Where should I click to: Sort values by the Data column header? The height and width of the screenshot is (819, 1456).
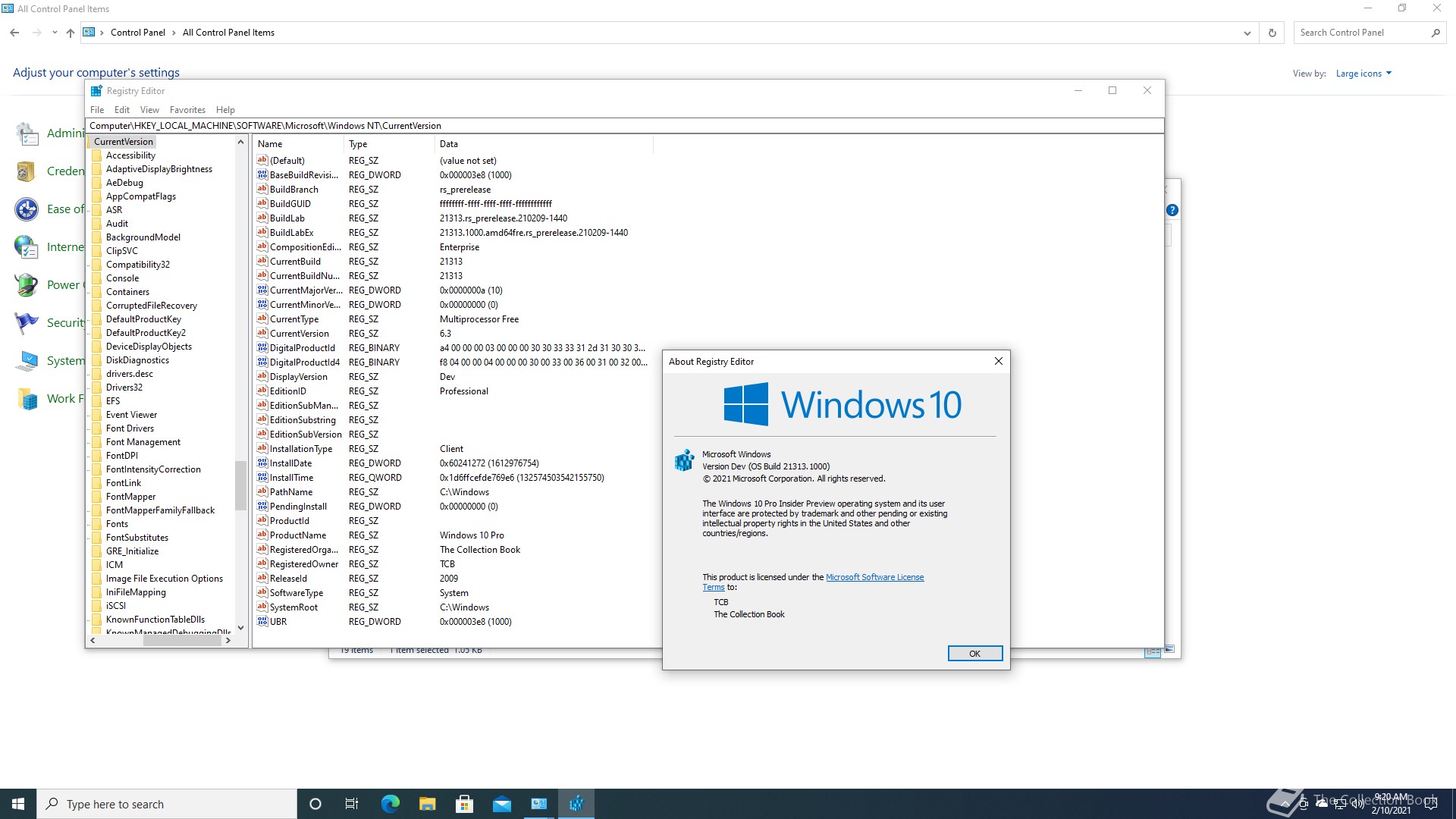(544, 144)
